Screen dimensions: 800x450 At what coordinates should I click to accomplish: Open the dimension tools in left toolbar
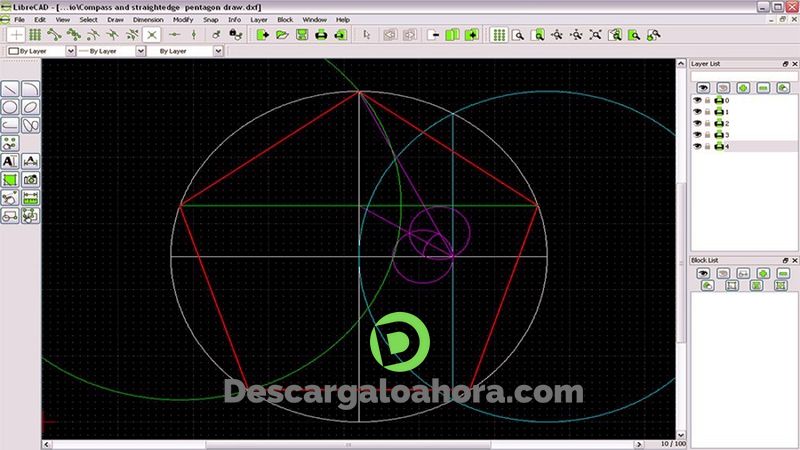[x=31, y=161]
